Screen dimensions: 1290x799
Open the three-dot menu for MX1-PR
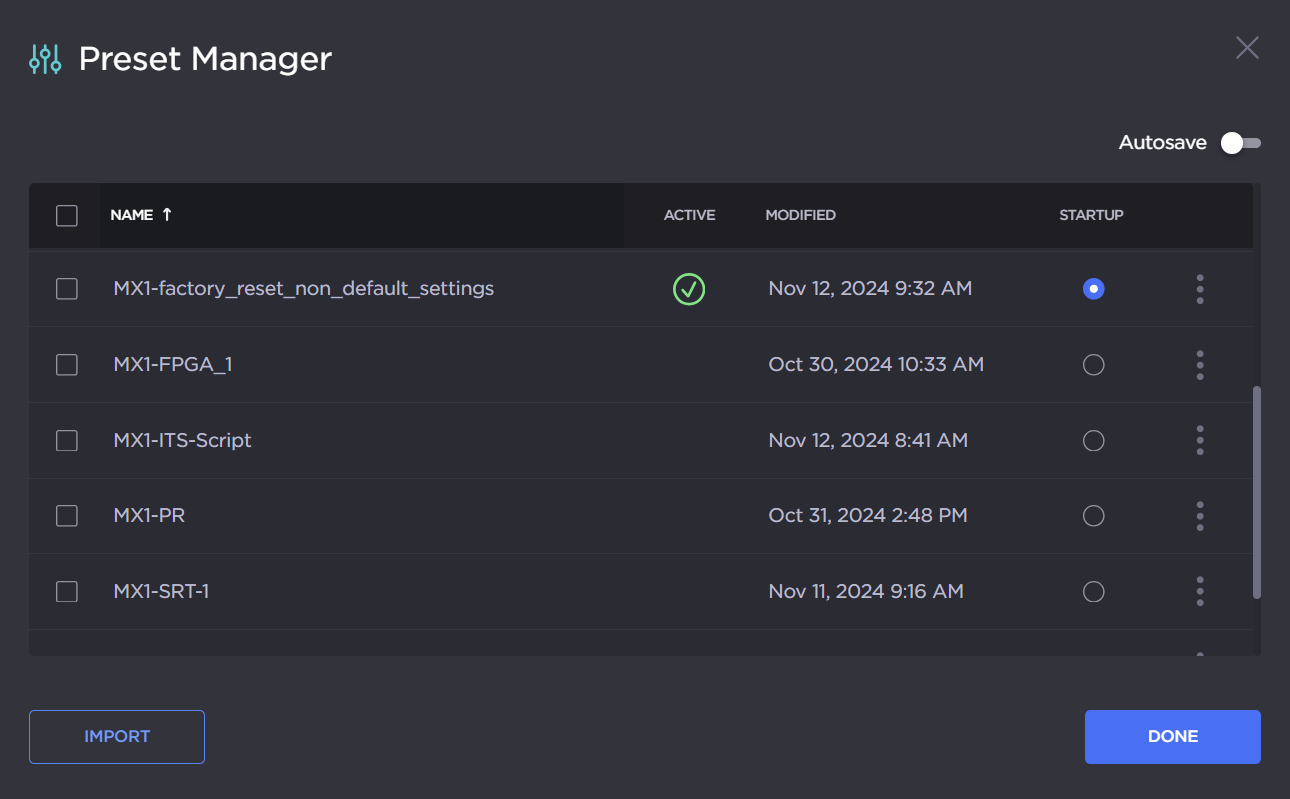coord(1199,516)
